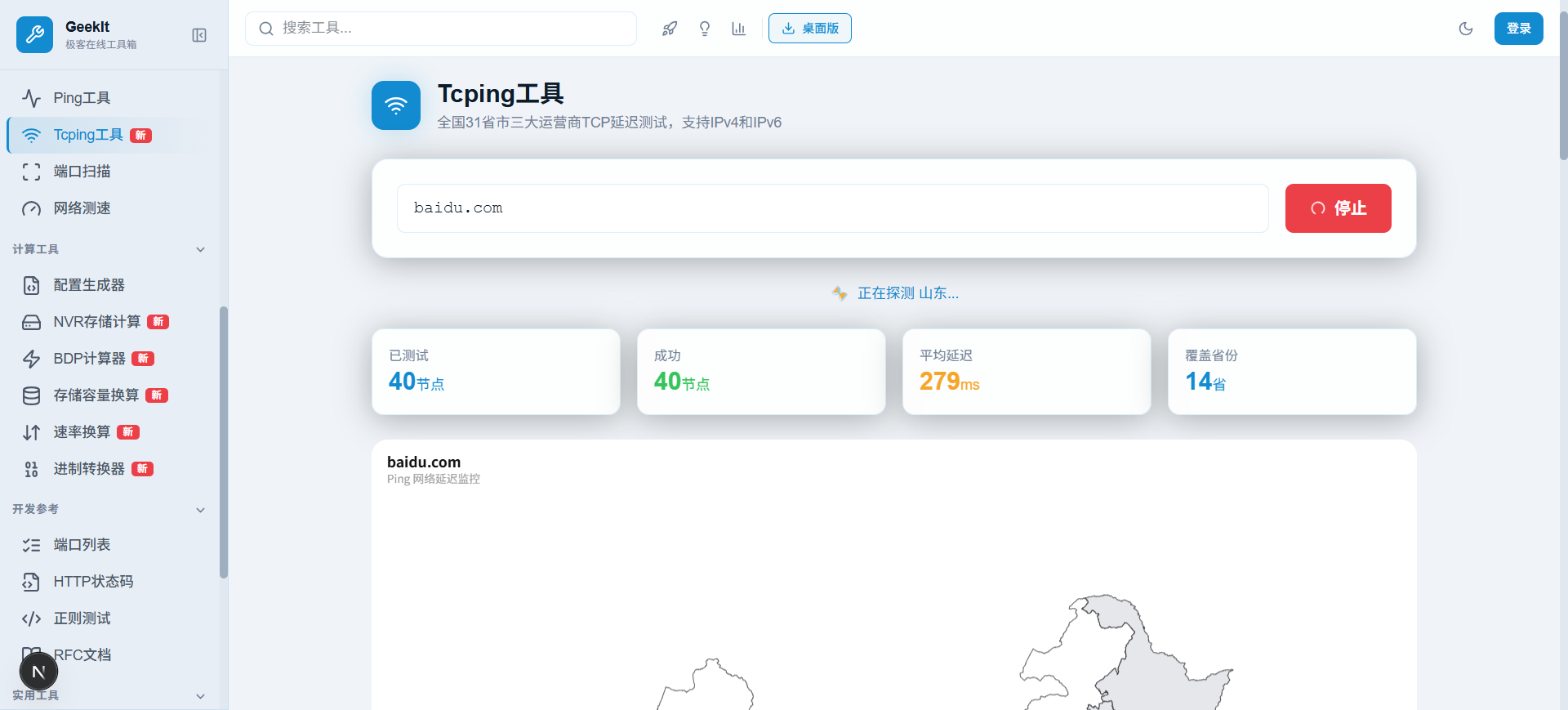
Task: Stop the test with 停止 button
Action: [1338, 208]
